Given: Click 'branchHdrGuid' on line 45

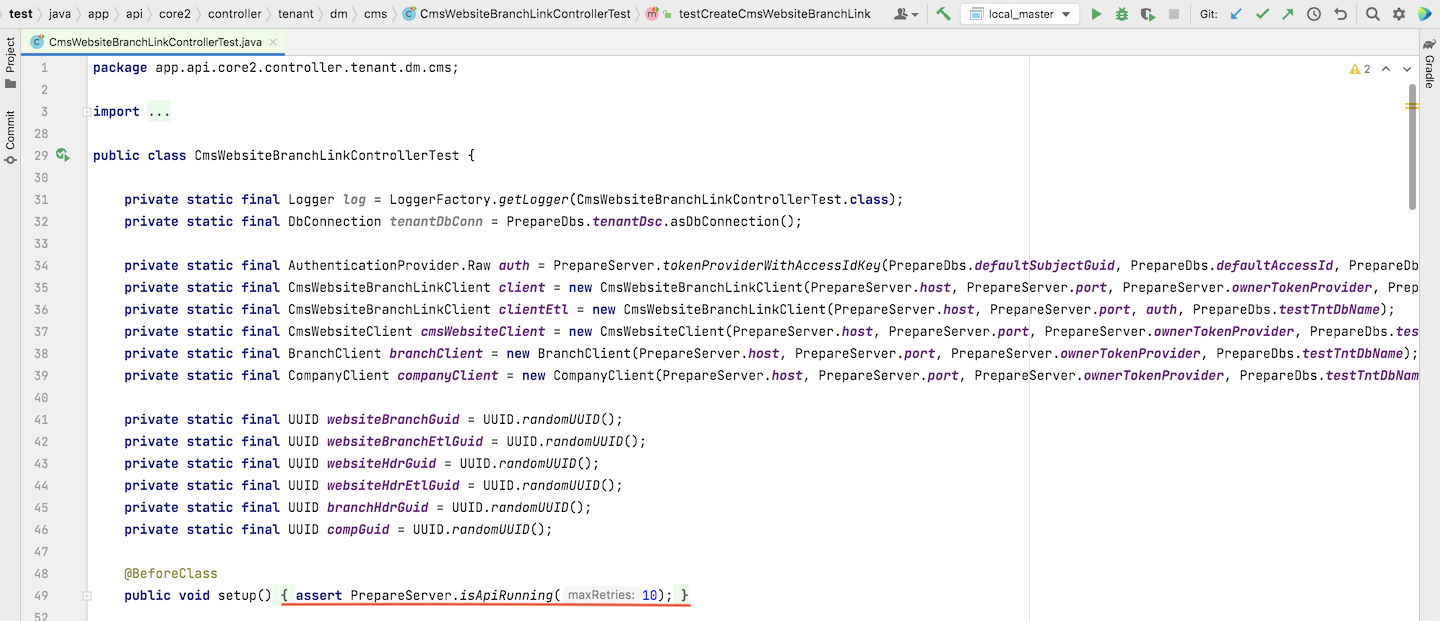Looking at the screenshot, I should pos(377,508).
